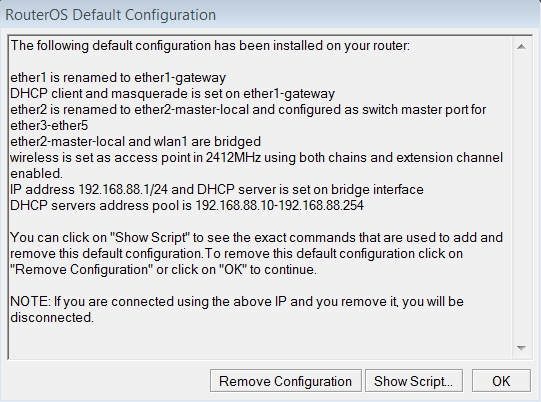Viewport: 541px width, 402px height.
Task: Click the text 'ether3-ether5'
Action: coord(49,126)
